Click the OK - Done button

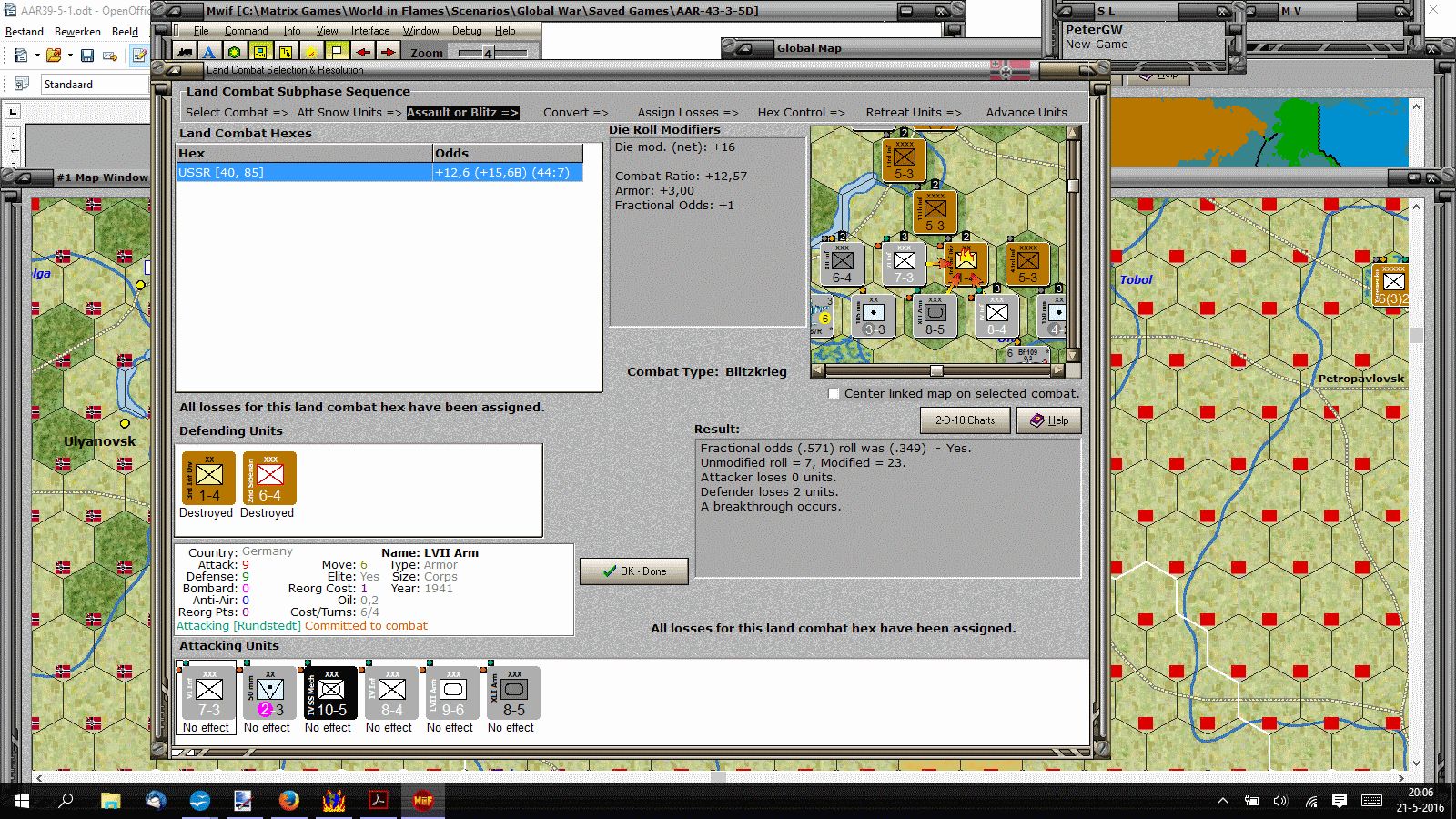tap(634, 571)
